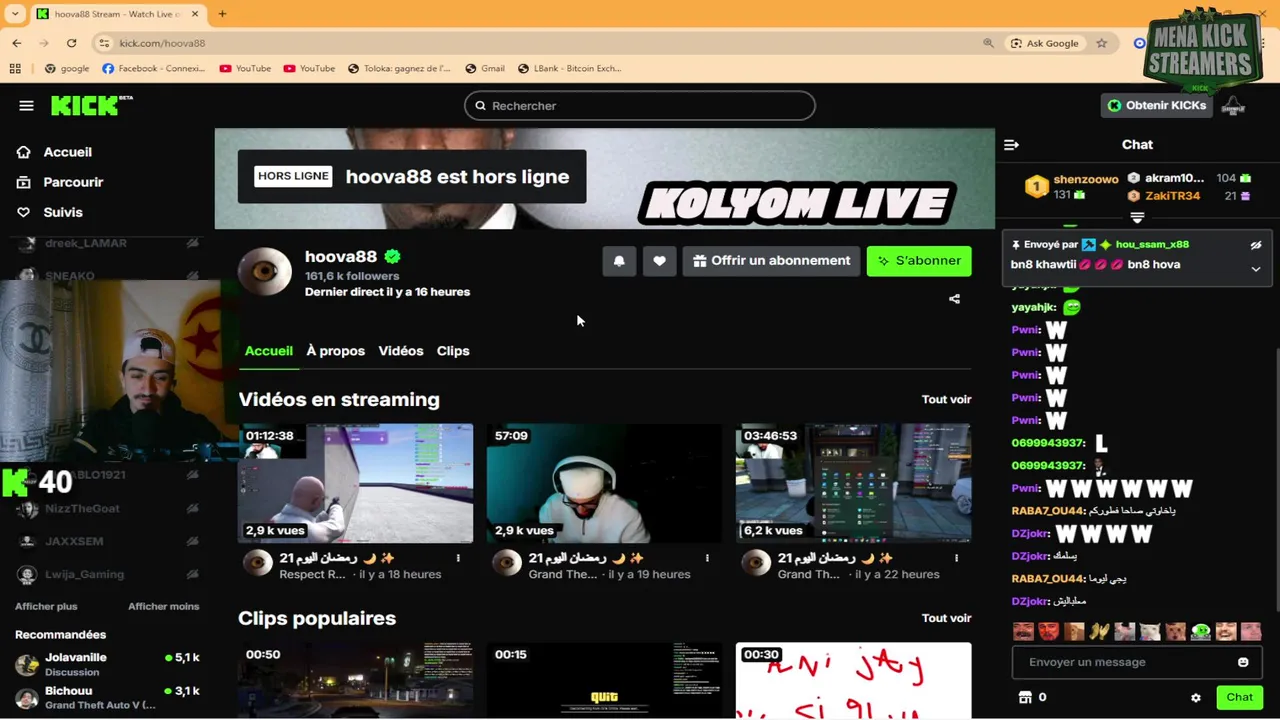This screenshot has width=1280, height=720.
Task: Click Afficher plus in sidebar
Action: coord(46,606)
